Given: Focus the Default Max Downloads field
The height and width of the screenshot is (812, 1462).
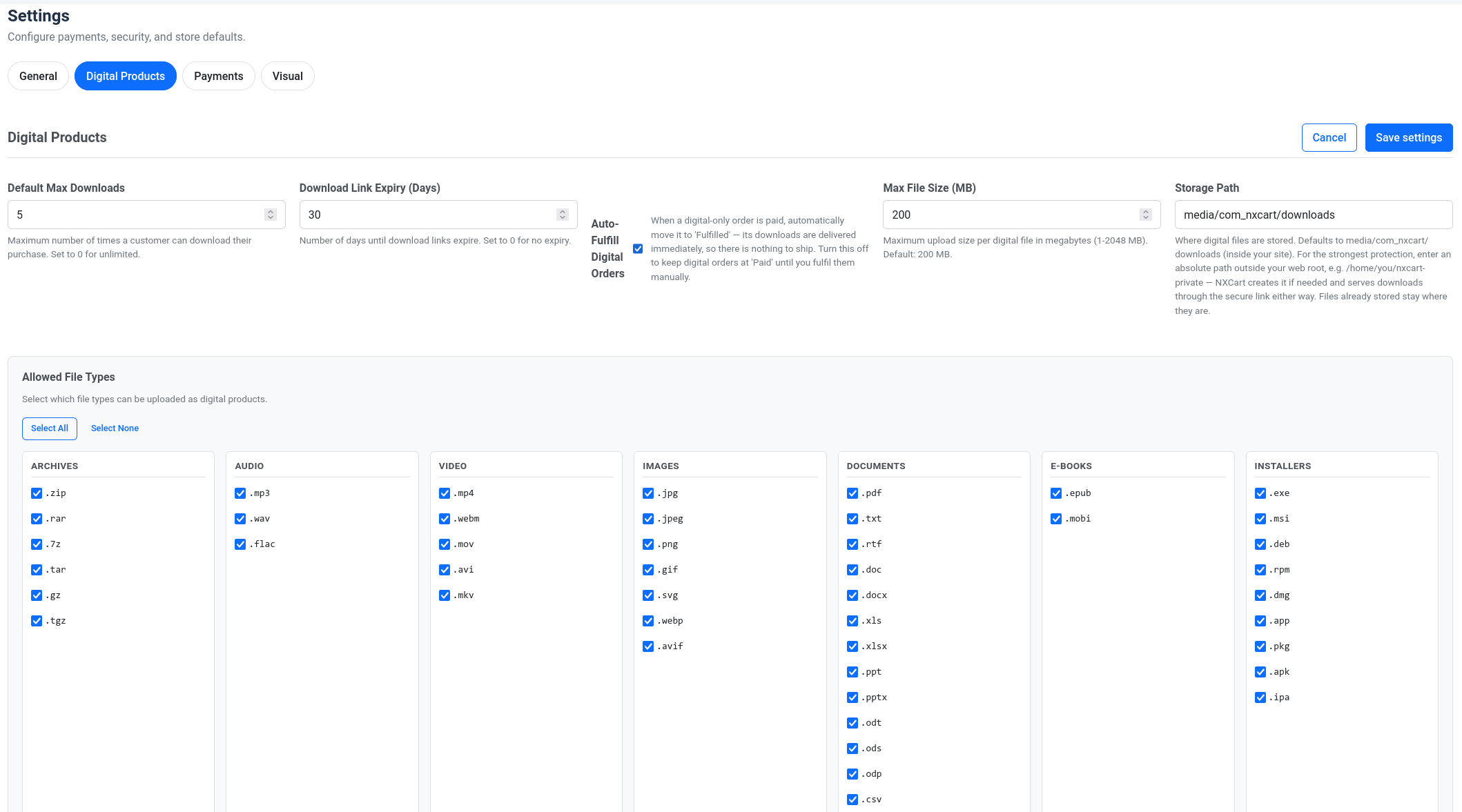Looking at the screenshot, I should coord(146,215).
